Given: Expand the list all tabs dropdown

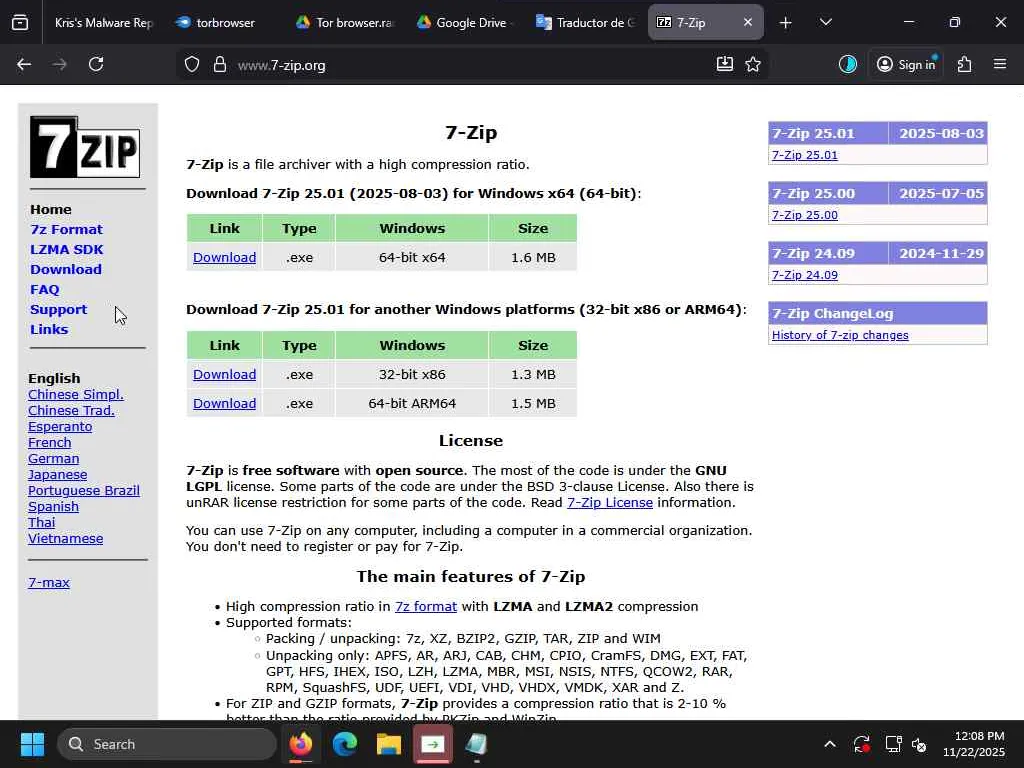Looking at the screenshot, I should point(825,22).
